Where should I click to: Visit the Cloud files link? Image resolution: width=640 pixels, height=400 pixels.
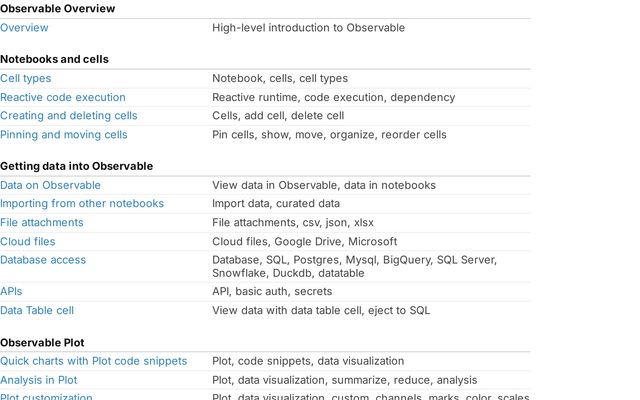click(x=28, y=242)
